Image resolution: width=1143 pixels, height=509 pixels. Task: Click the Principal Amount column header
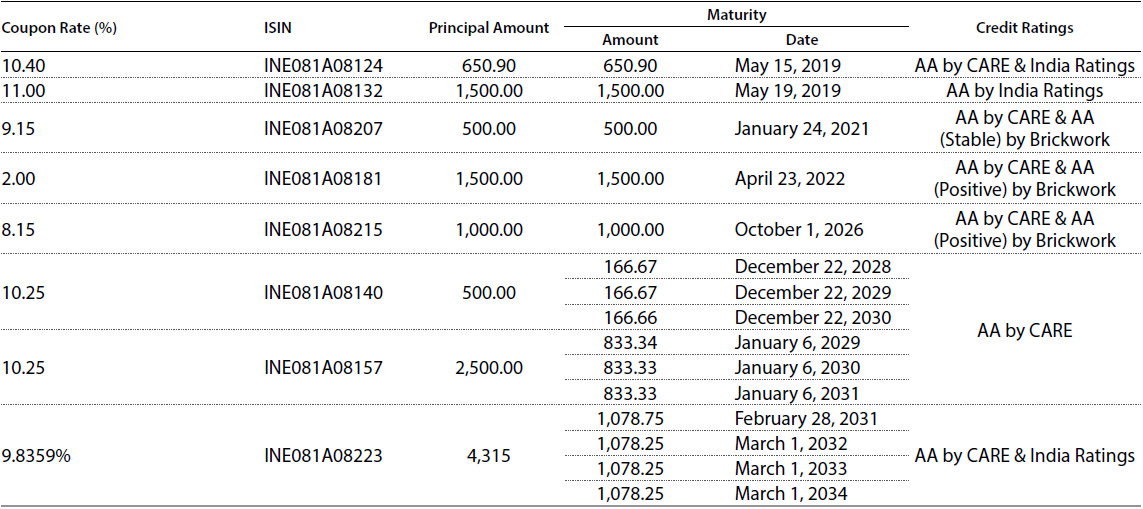(x=488, y=28)
